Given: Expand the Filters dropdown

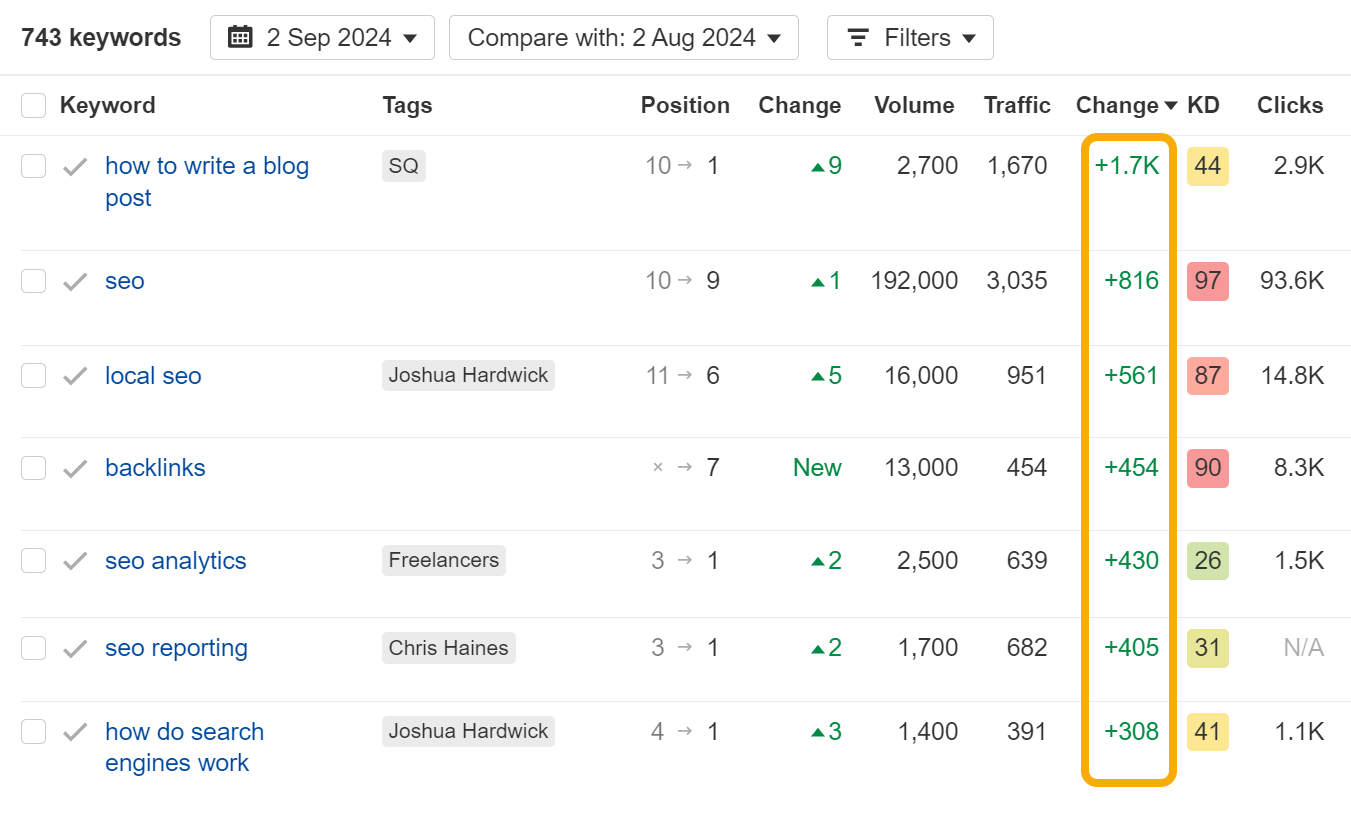Looking at the screenshot, I should [x=910, y=37].
